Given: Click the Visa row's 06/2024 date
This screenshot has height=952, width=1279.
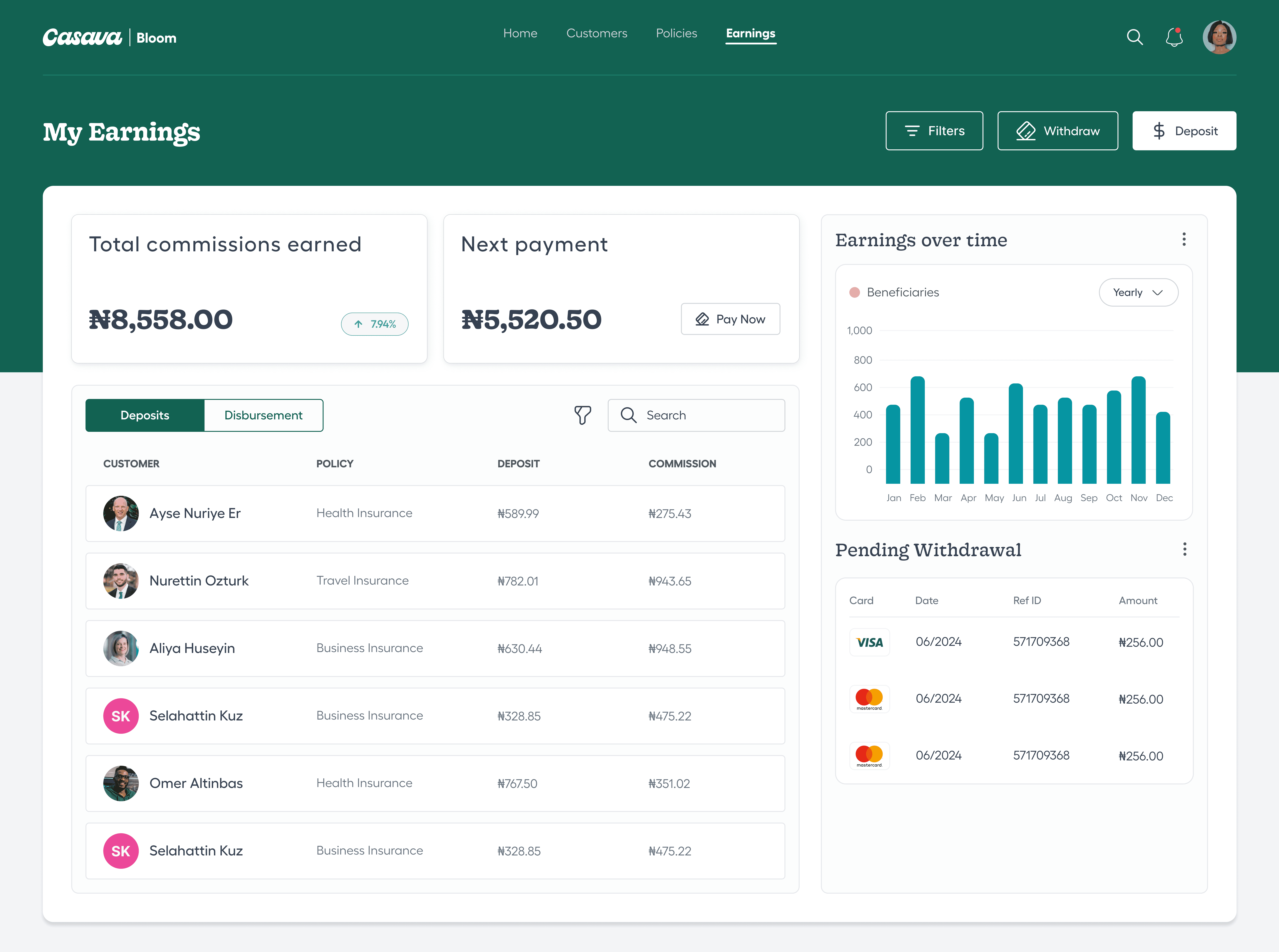Looking at the screenshot, I should click(x=938, y=642).
